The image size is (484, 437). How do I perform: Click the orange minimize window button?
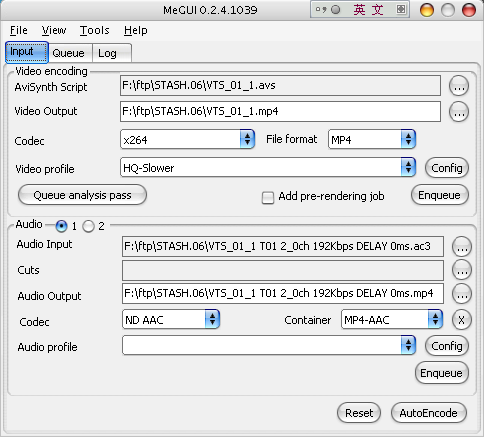point(427,10)
